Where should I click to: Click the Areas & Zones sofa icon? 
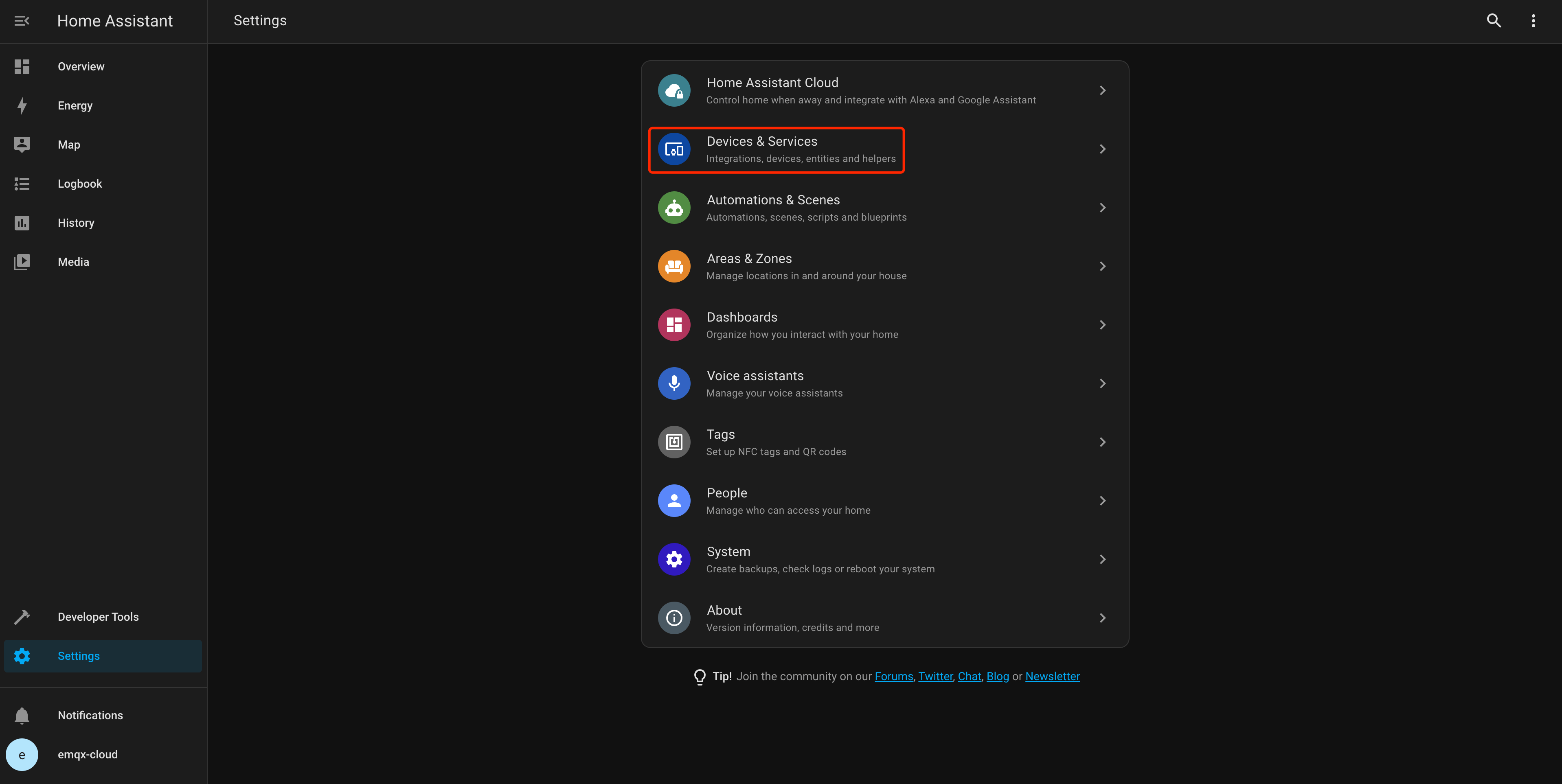pyautogui.click(x=674, y=265)
